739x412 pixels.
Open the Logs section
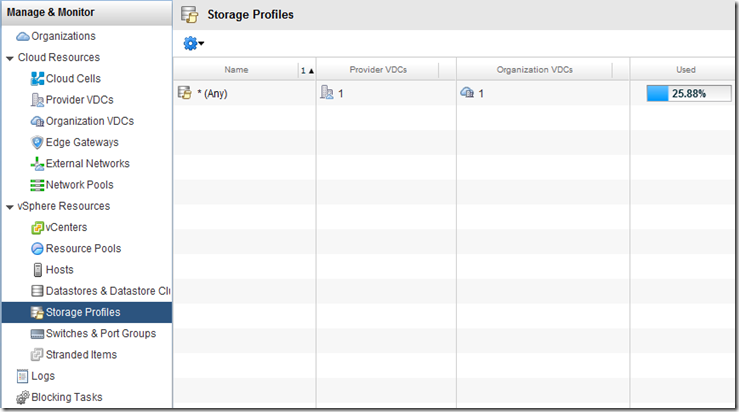(x=43, y=376)
